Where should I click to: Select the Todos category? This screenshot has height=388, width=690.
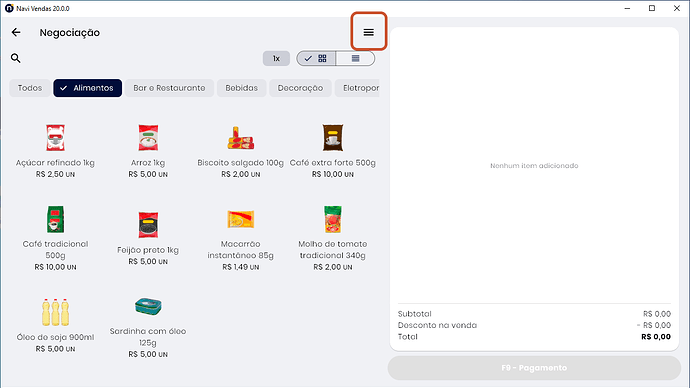30,88
